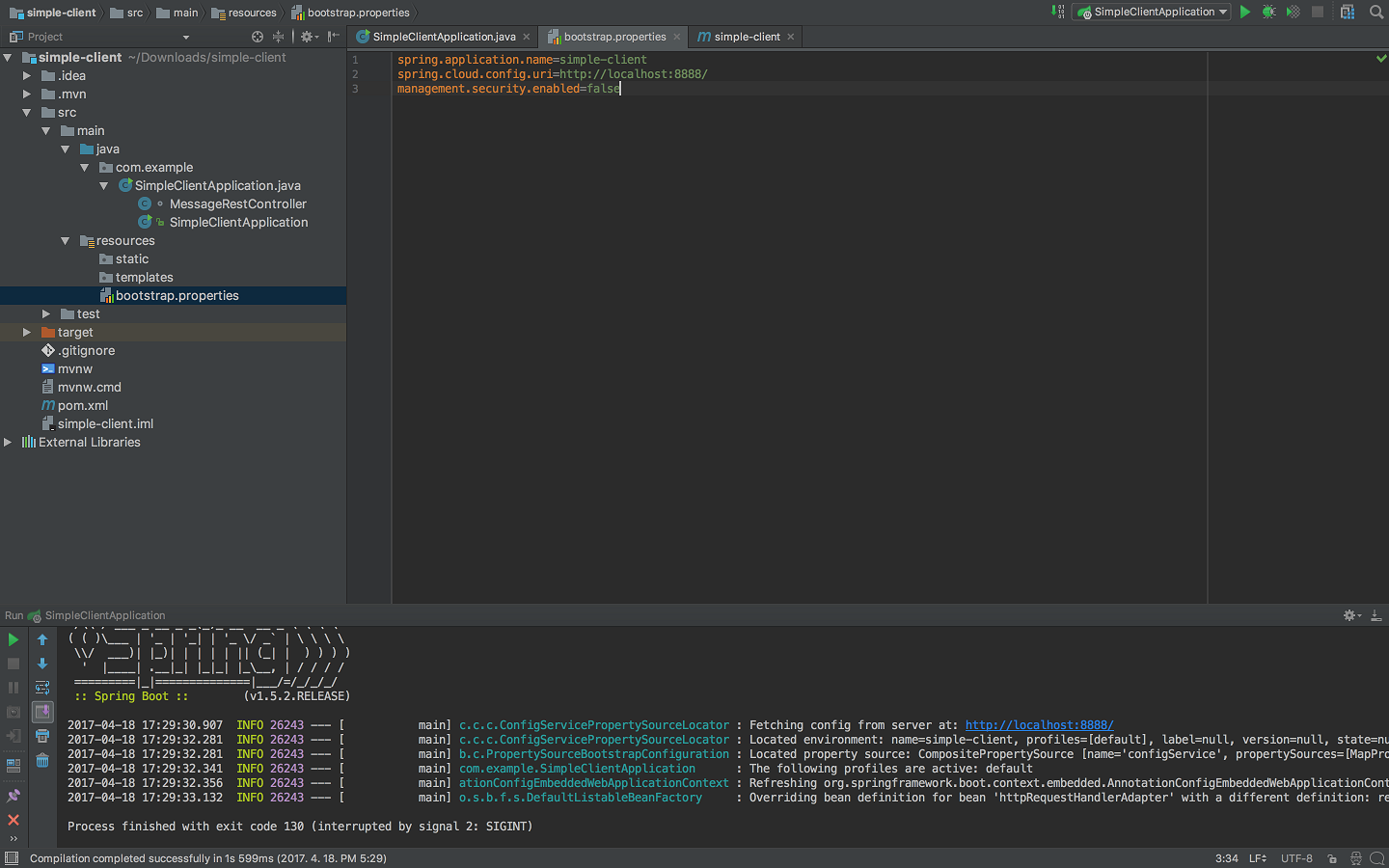This screenshot has width=1389, height=868.
Task: Pin the Run tab with pushpin icon
Action: pyautogui.click(x=14, y=796)
